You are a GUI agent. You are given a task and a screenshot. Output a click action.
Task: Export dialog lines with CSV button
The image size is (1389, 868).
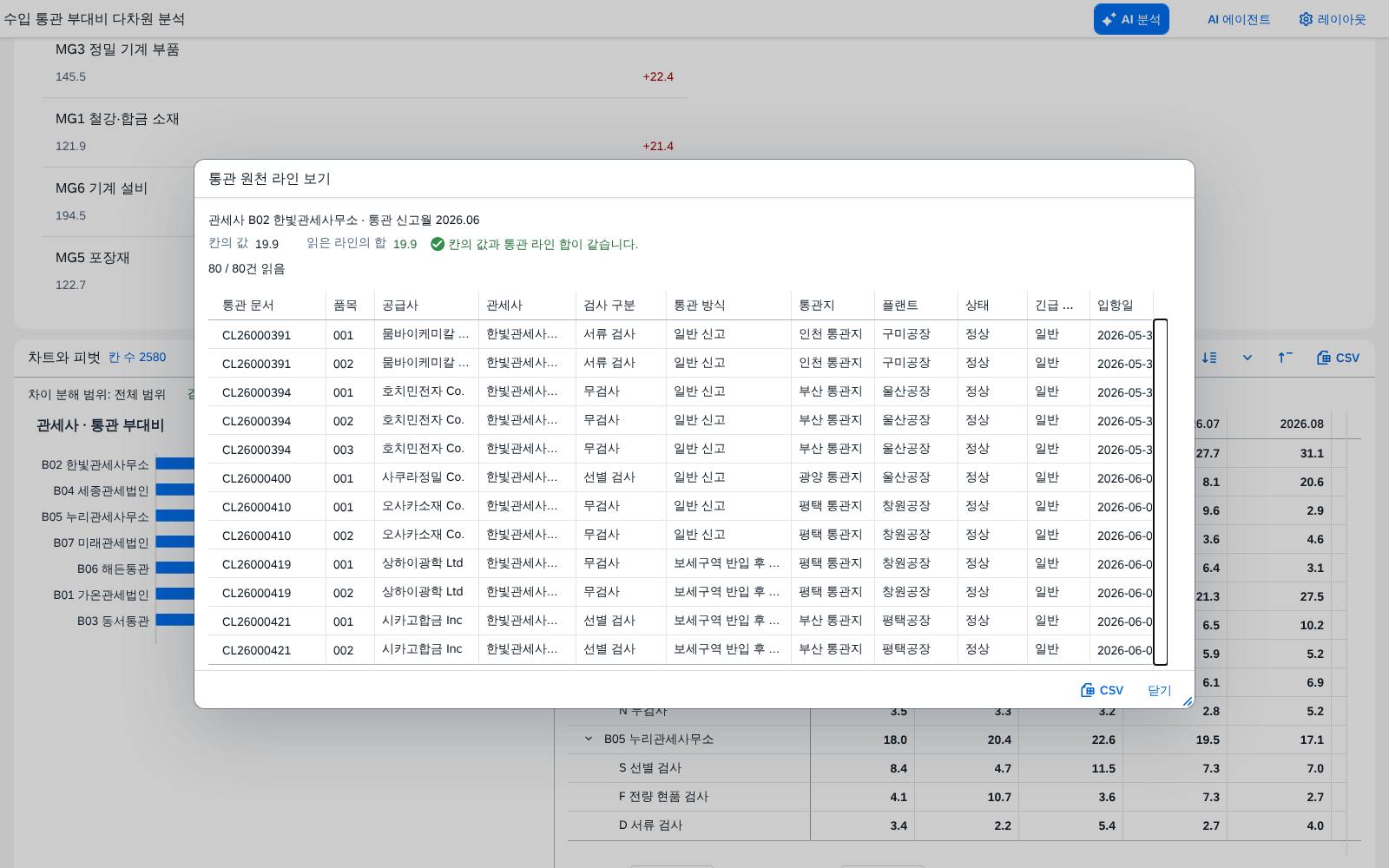(1102, 690)
